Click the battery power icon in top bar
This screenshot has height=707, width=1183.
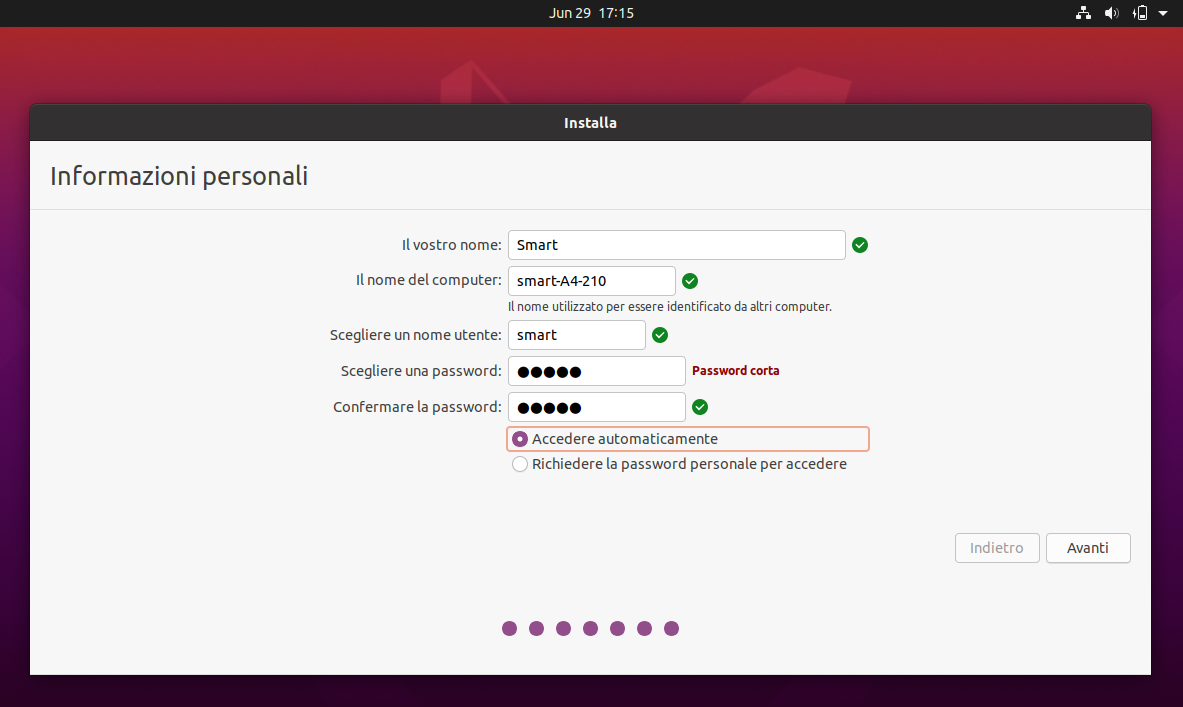pos(1140,13)
